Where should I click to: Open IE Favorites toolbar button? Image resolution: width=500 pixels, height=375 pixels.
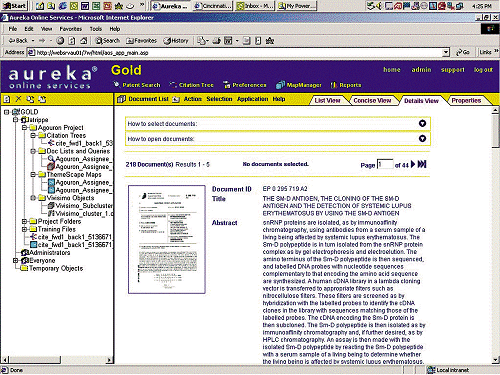point(141,41)
